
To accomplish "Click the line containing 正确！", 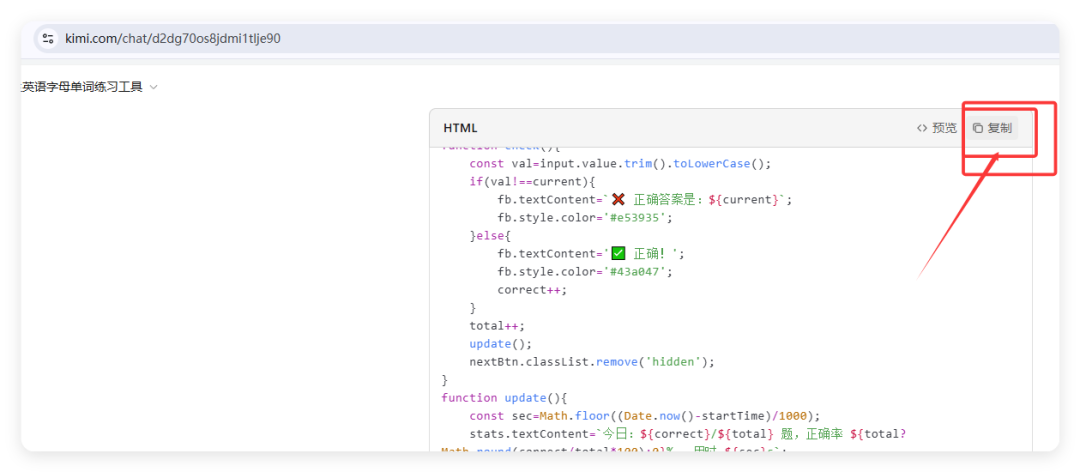I will [591, 254].
